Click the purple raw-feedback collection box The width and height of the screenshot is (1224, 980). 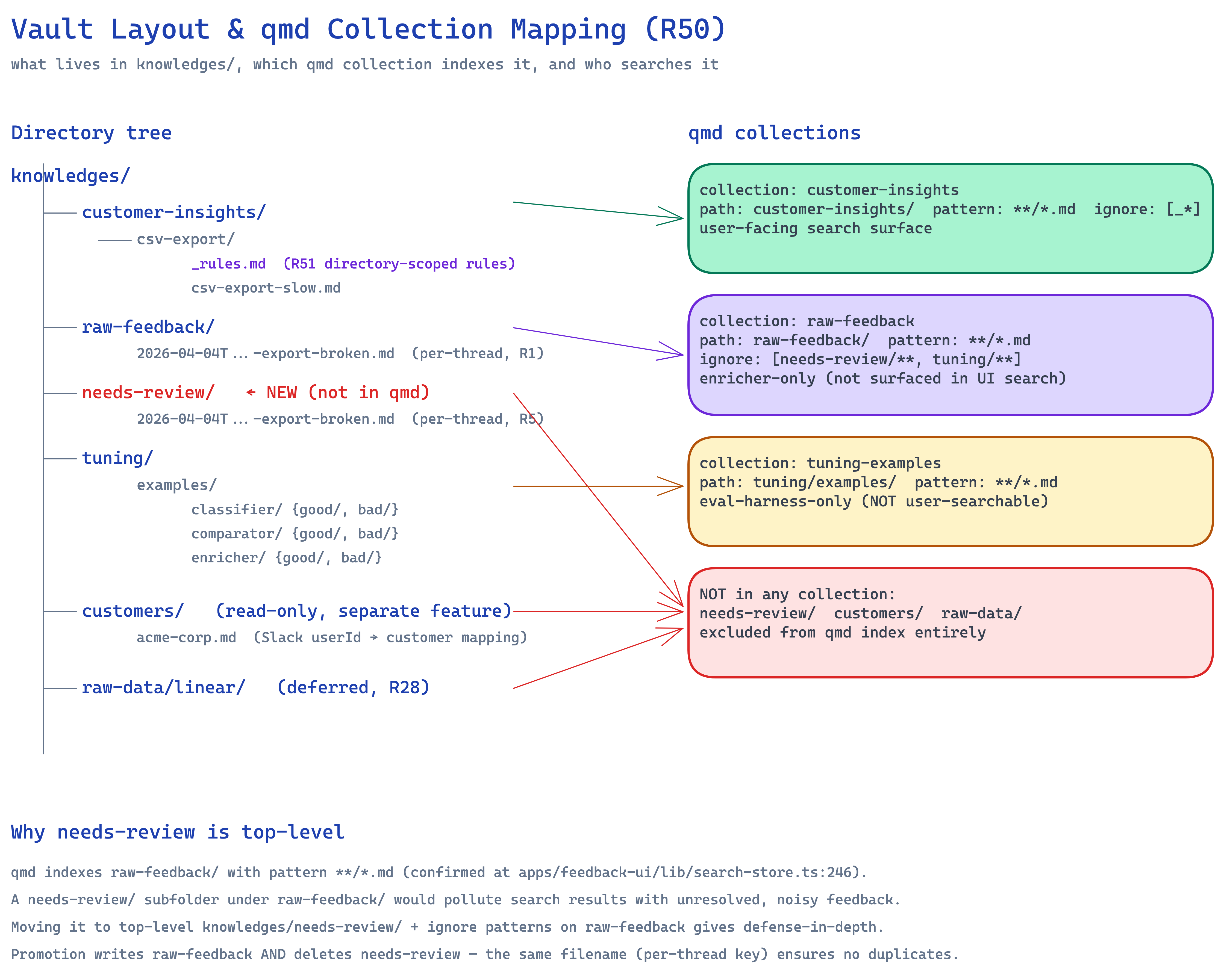click(950, 355)
